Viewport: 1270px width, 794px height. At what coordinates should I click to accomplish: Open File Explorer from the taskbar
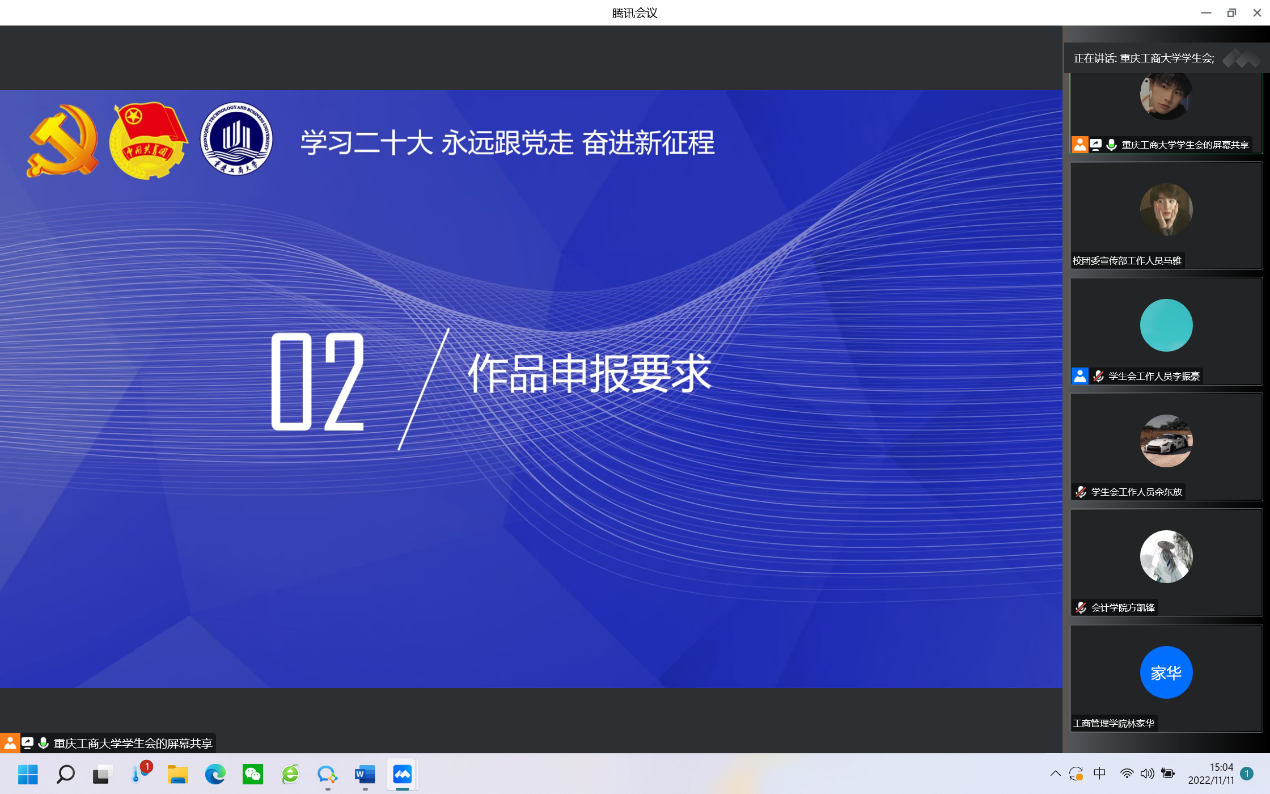click(x=178, y=774)
